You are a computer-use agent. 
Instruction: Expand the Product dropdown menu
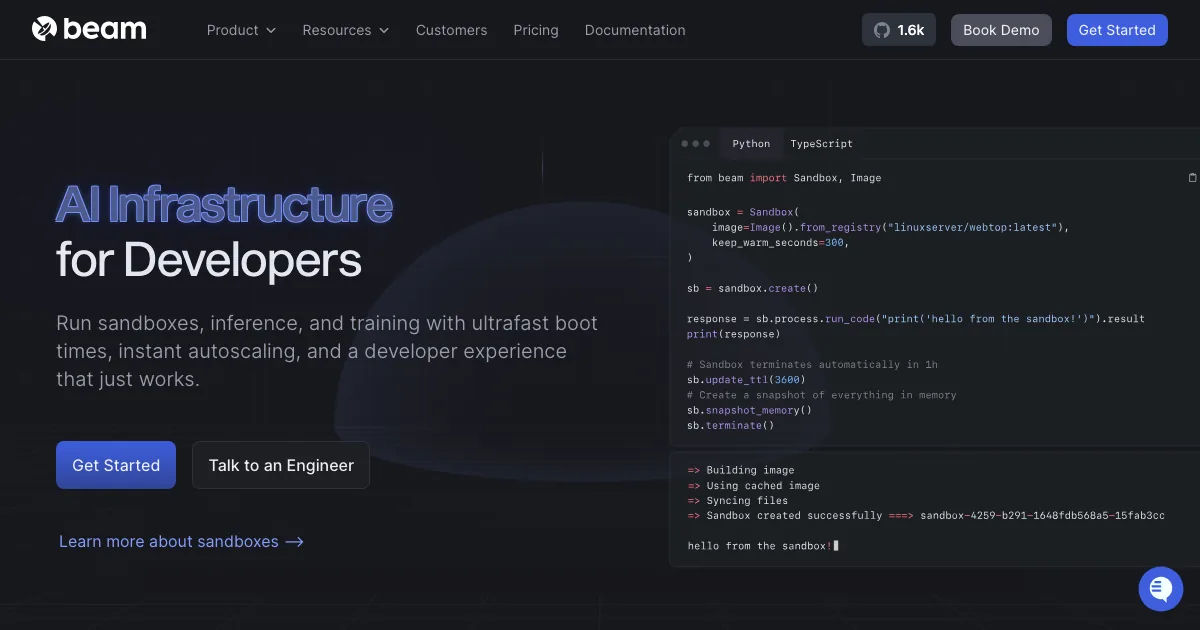click(x=241, y=30)
